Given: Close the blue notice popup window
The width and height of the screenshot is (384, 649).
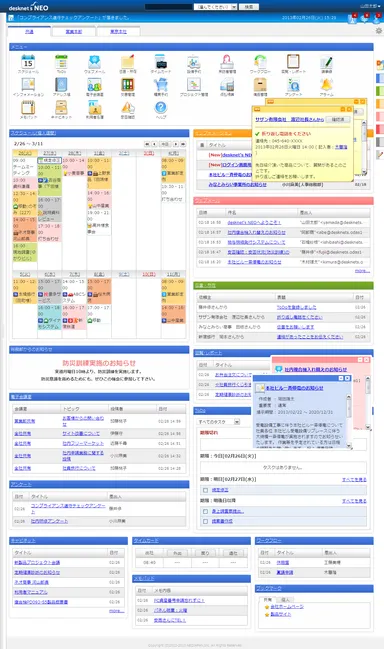Looking at the screenshot, I should [x=348, y=378].
